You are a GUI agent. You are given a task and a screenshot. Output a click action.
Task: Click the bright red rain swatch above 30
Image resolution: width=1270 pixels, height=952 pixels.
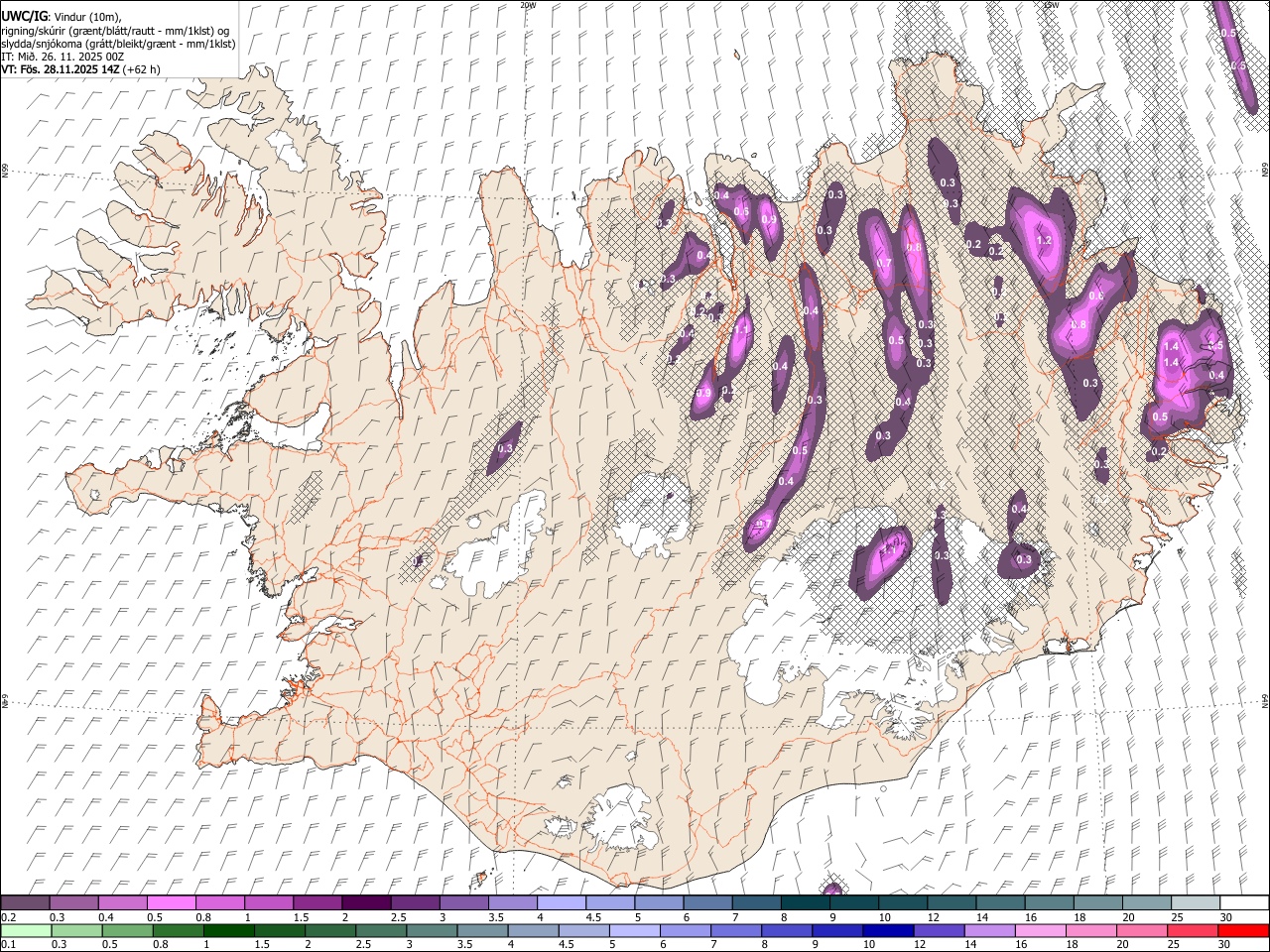point(1243,930)
